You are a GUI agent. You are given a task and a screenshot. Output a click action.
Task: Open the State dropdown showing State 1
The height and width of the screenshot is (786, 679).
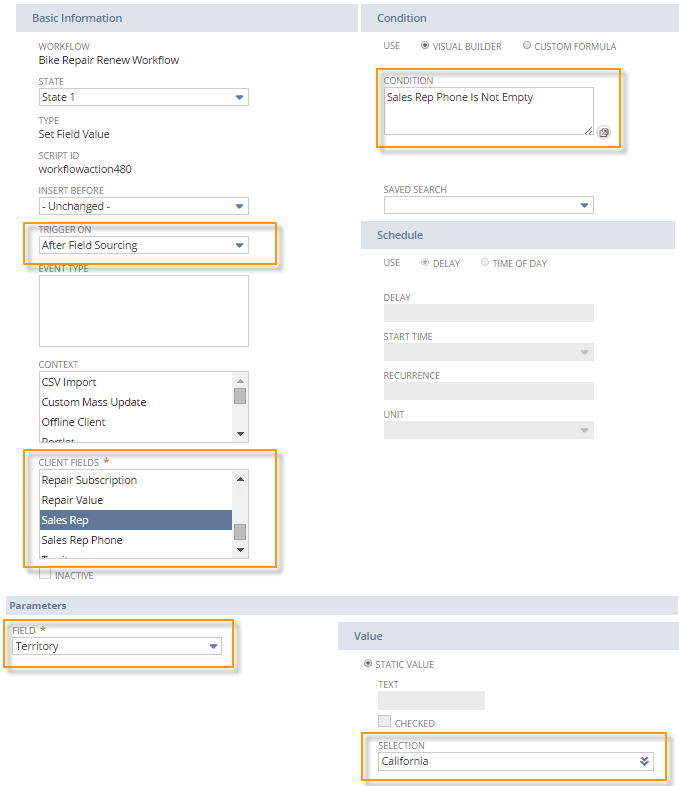pyautogui.click(x=144, y=97)
